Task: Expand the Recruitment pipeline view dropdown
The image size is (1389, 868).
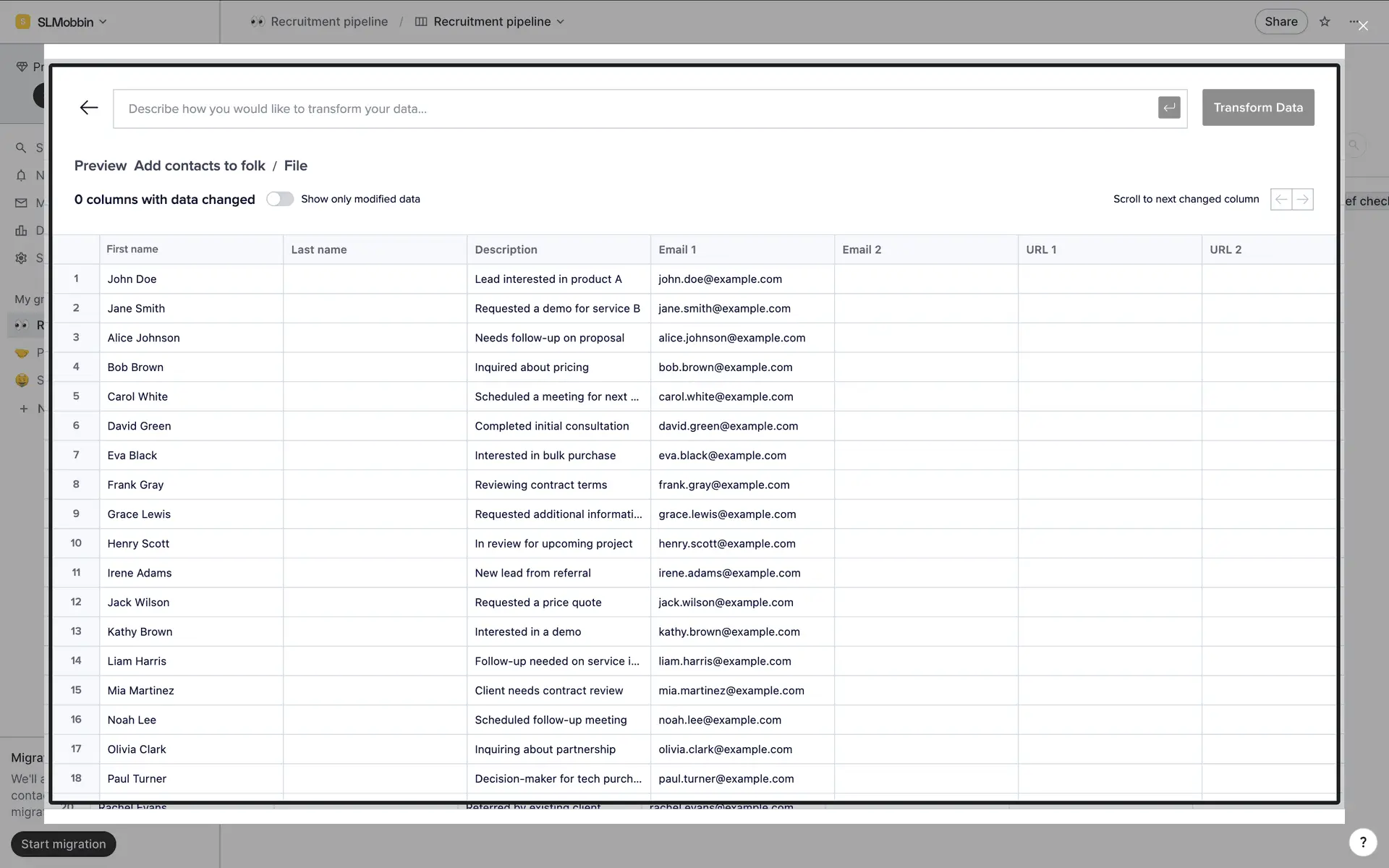Action: pyautogui.click(x=491, y=22)
